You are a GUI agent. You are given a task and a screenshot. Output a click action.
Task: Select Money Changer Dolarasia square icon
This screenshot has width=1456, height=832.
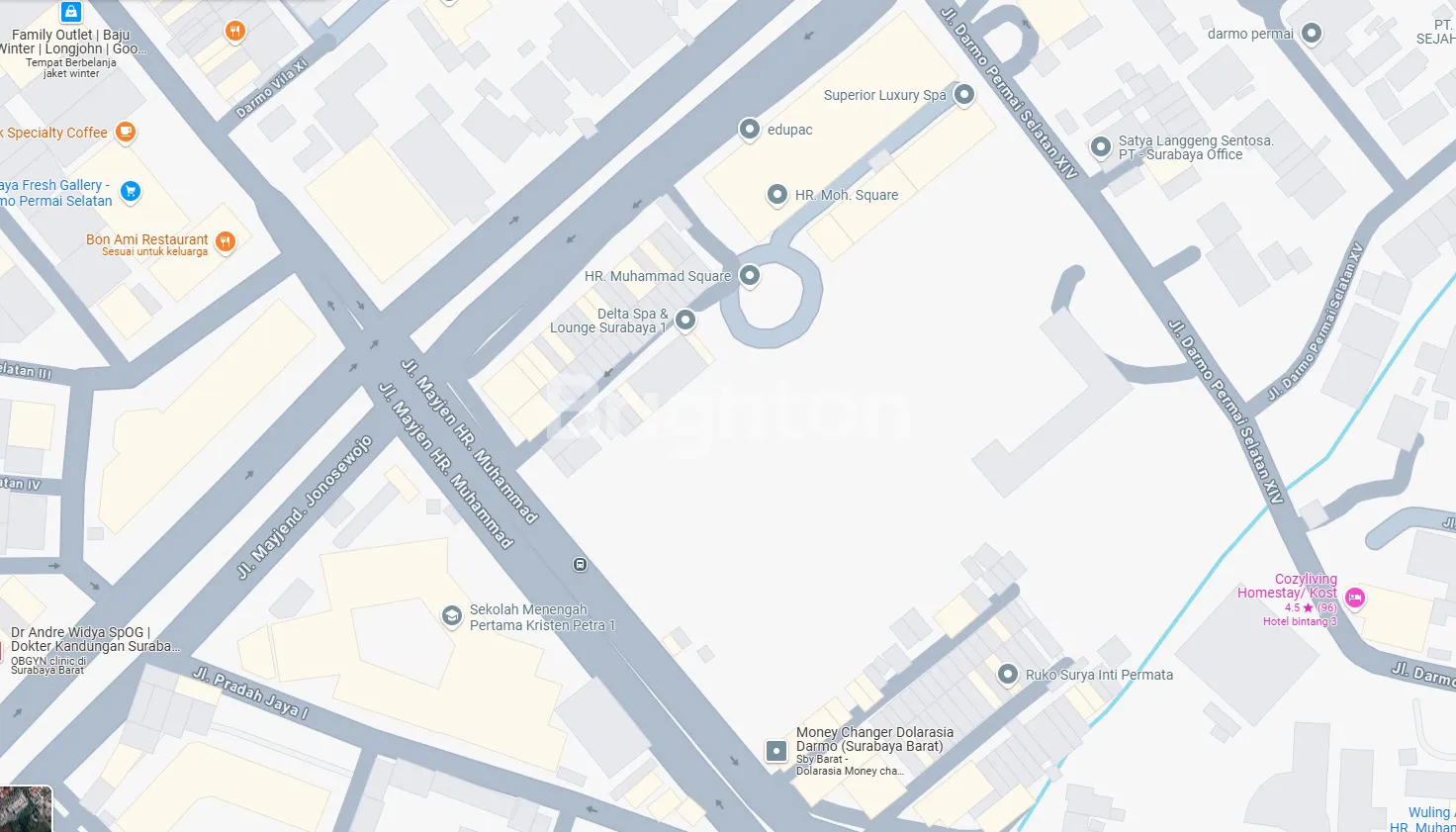point(776,751)
